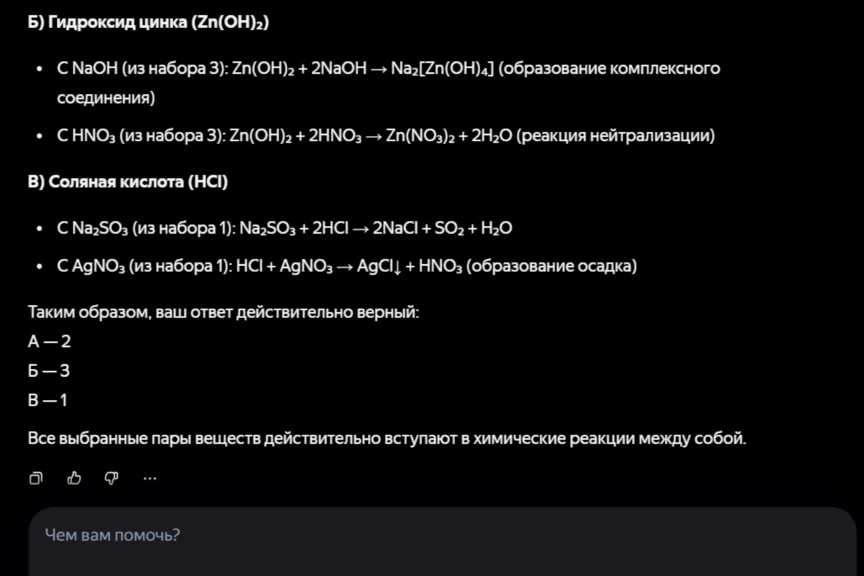The height and width of the screenshot is (576, 864).
Task: Copy the assistant's response
Action: point(36,478)
